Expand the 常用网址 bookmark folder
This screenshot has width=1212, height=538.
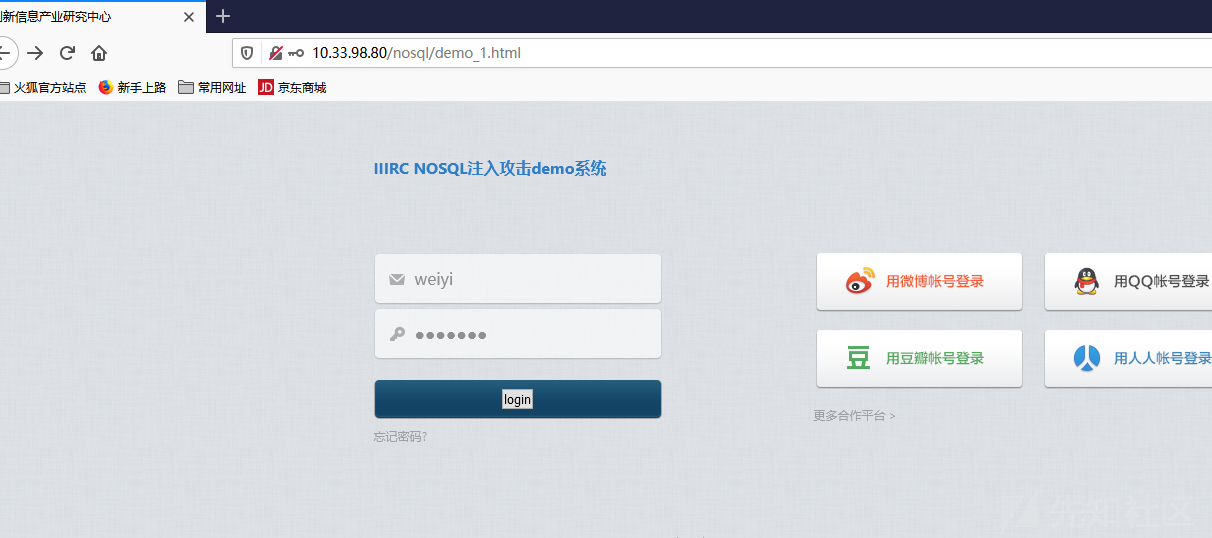click(212, 87)
